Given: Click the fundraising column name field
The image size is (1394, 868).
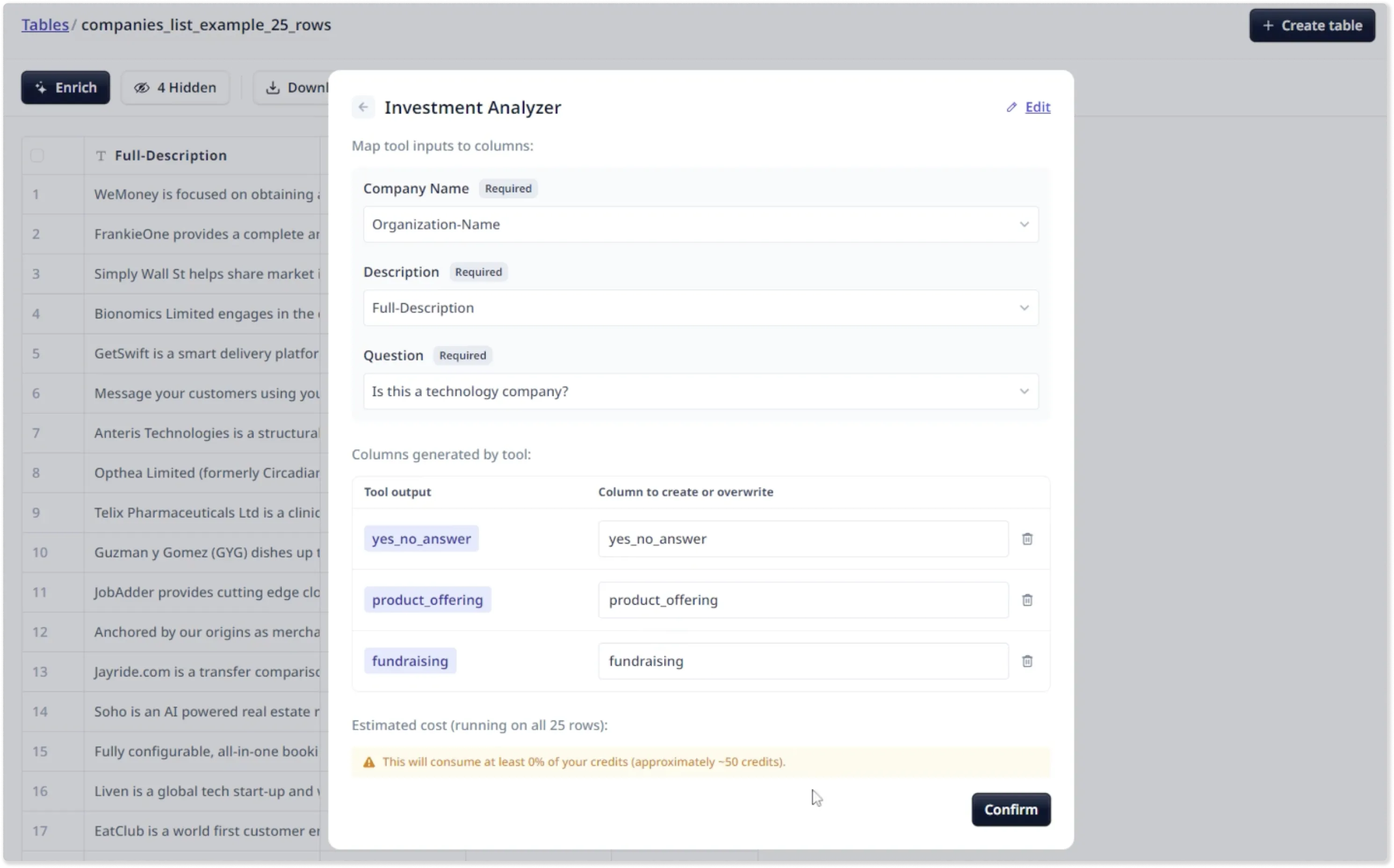Looking at the screenshot, I should pyautogui.click(x=802, y=661).
